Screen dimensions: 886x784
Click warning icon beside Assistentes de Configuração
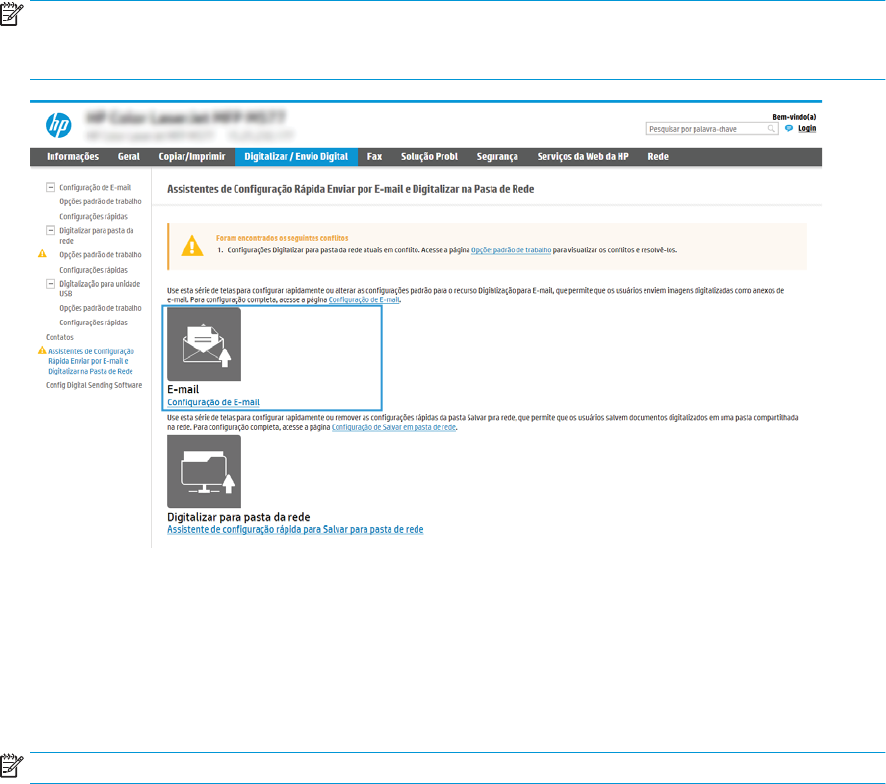(x=42, y=350)
